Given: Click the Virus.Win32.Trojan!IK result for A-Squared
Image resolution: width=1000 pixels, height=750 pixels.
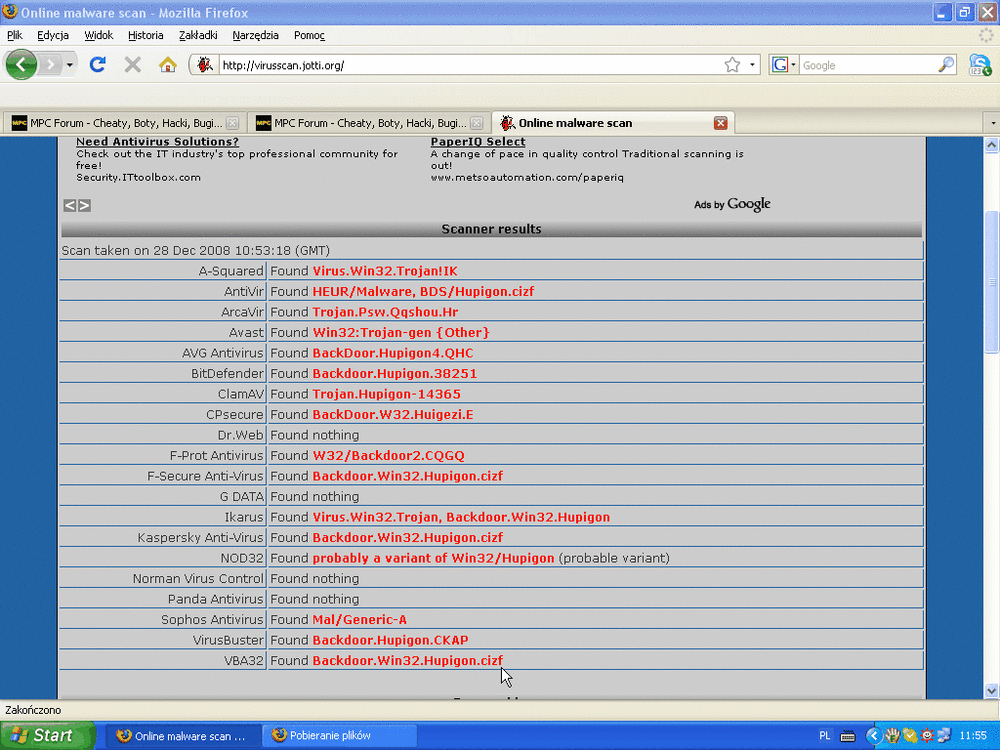Looking at the screenshot, I should 385,271.
